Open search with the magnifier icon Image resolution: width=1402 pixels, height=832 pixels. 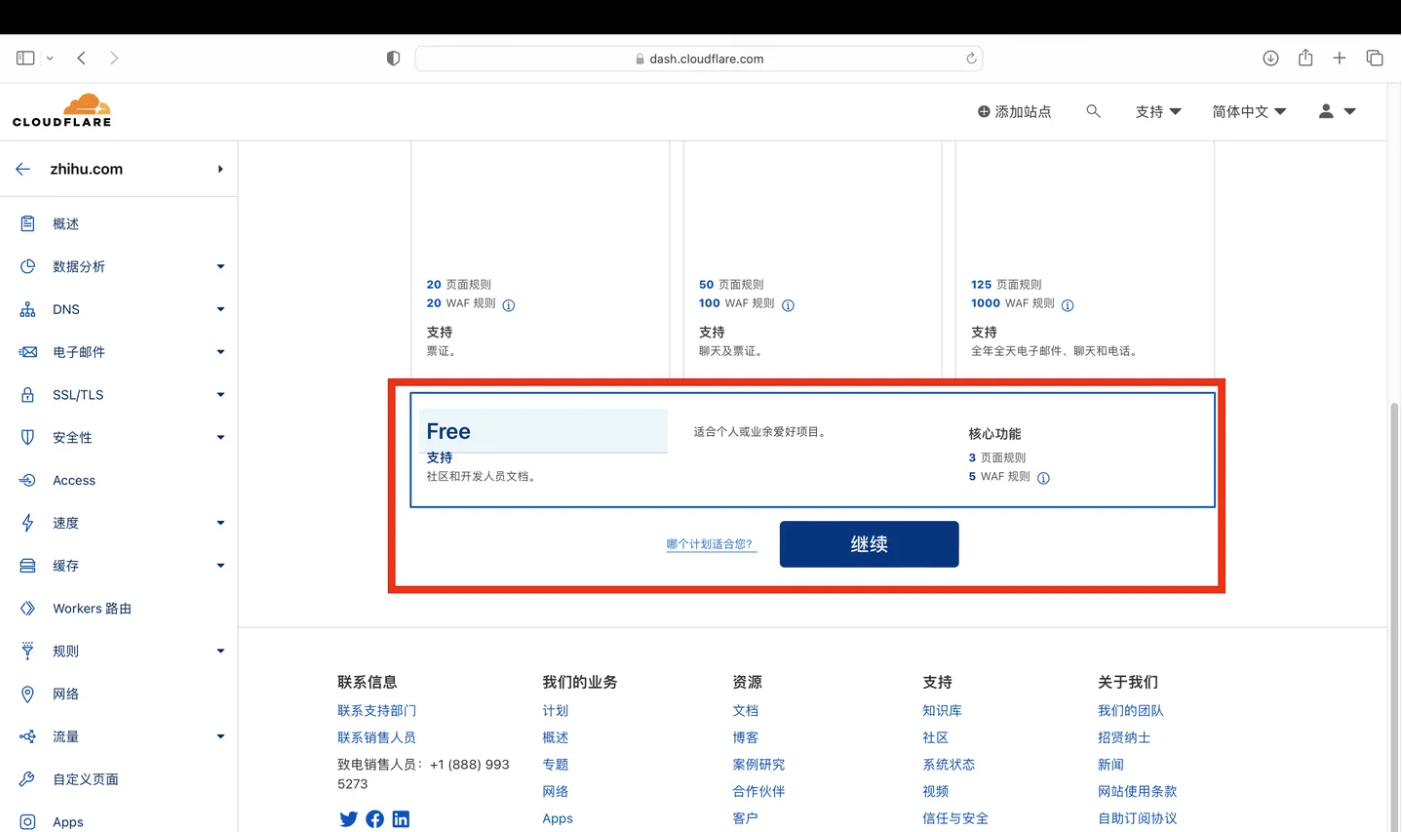[x=1093, y=112]
